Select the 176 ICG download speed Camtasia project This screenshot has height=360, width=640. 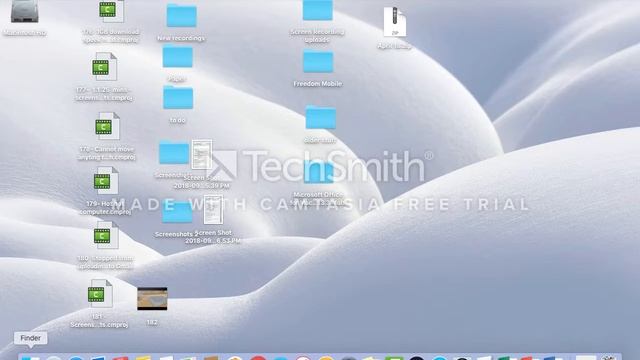pos(111,11)
